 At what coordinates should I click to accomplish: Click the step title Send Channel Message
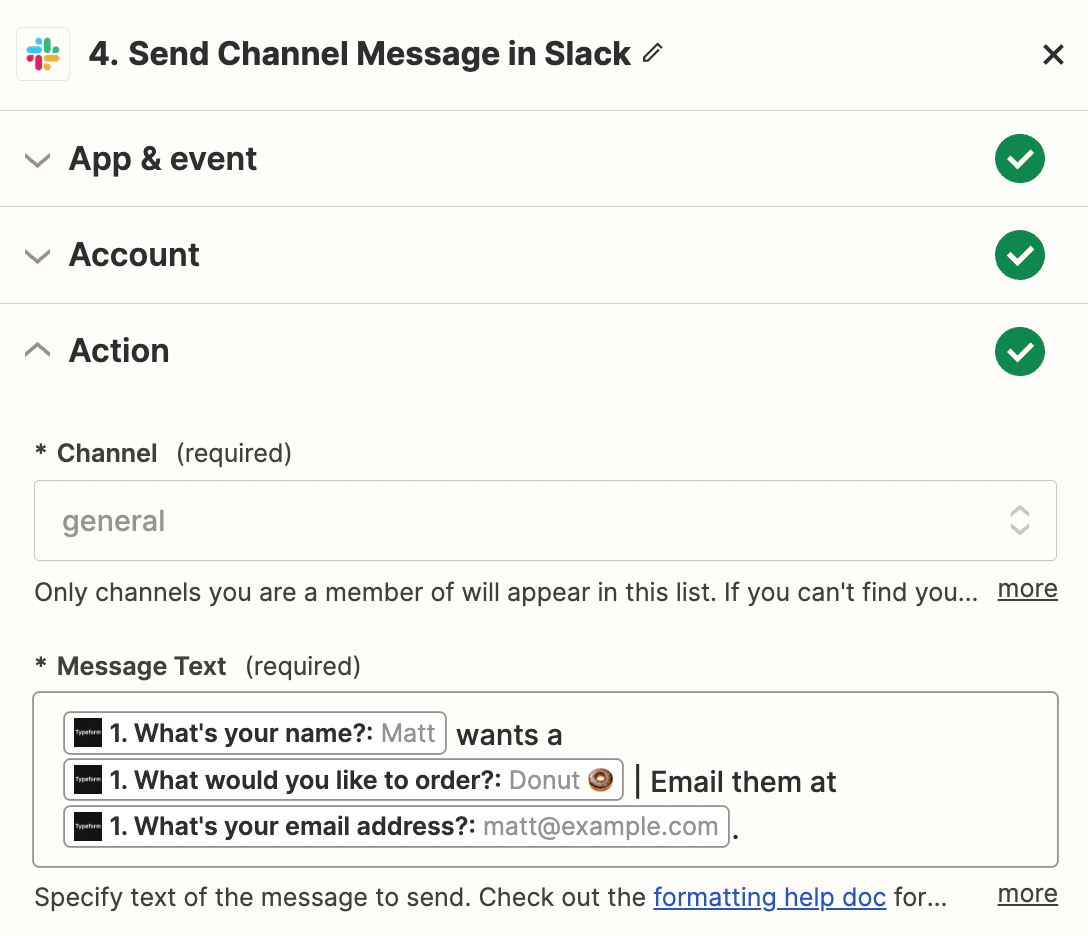click(x=360, y=54)
